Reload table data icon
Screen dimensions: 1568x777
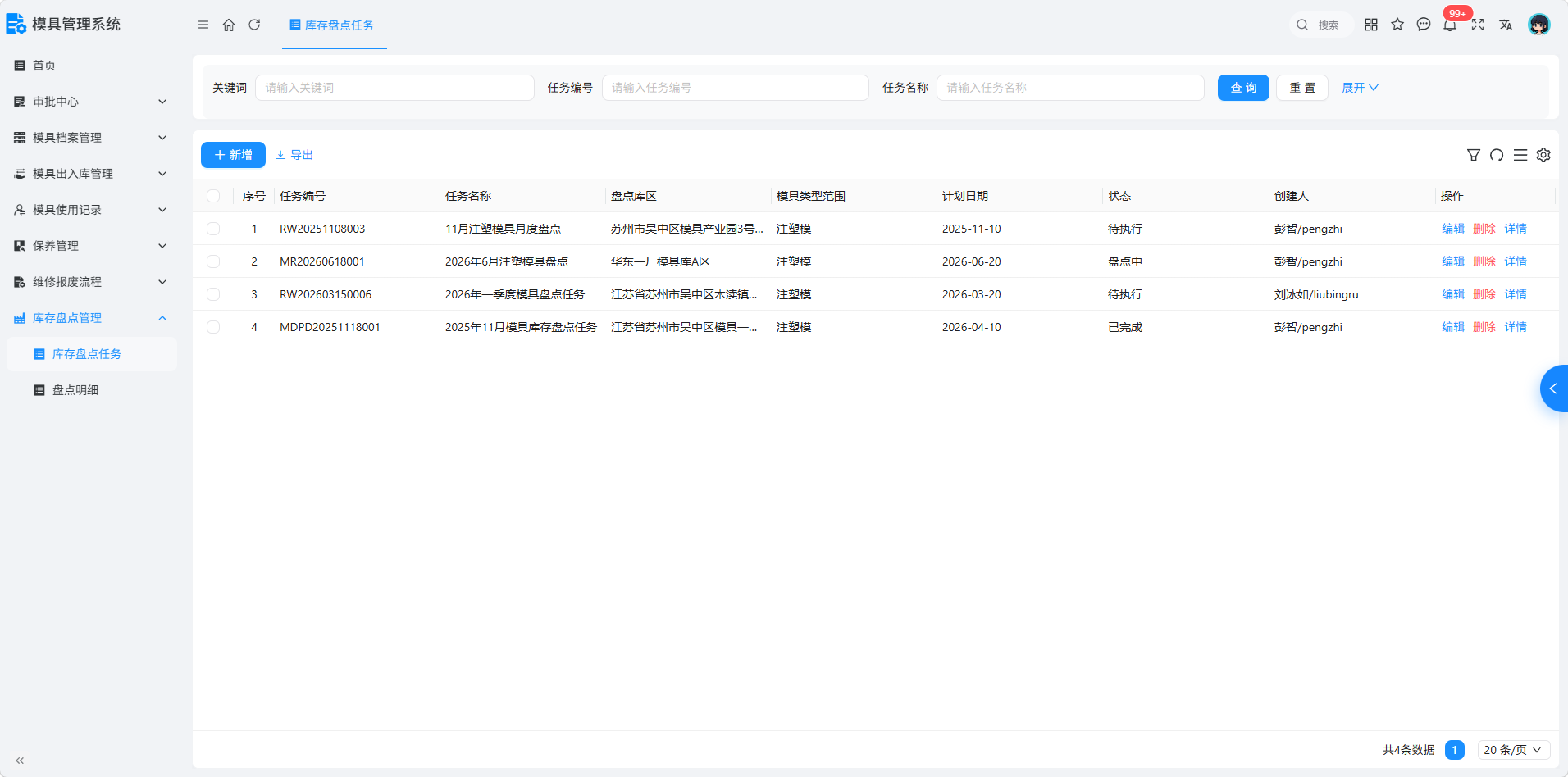coord(1497,155)
